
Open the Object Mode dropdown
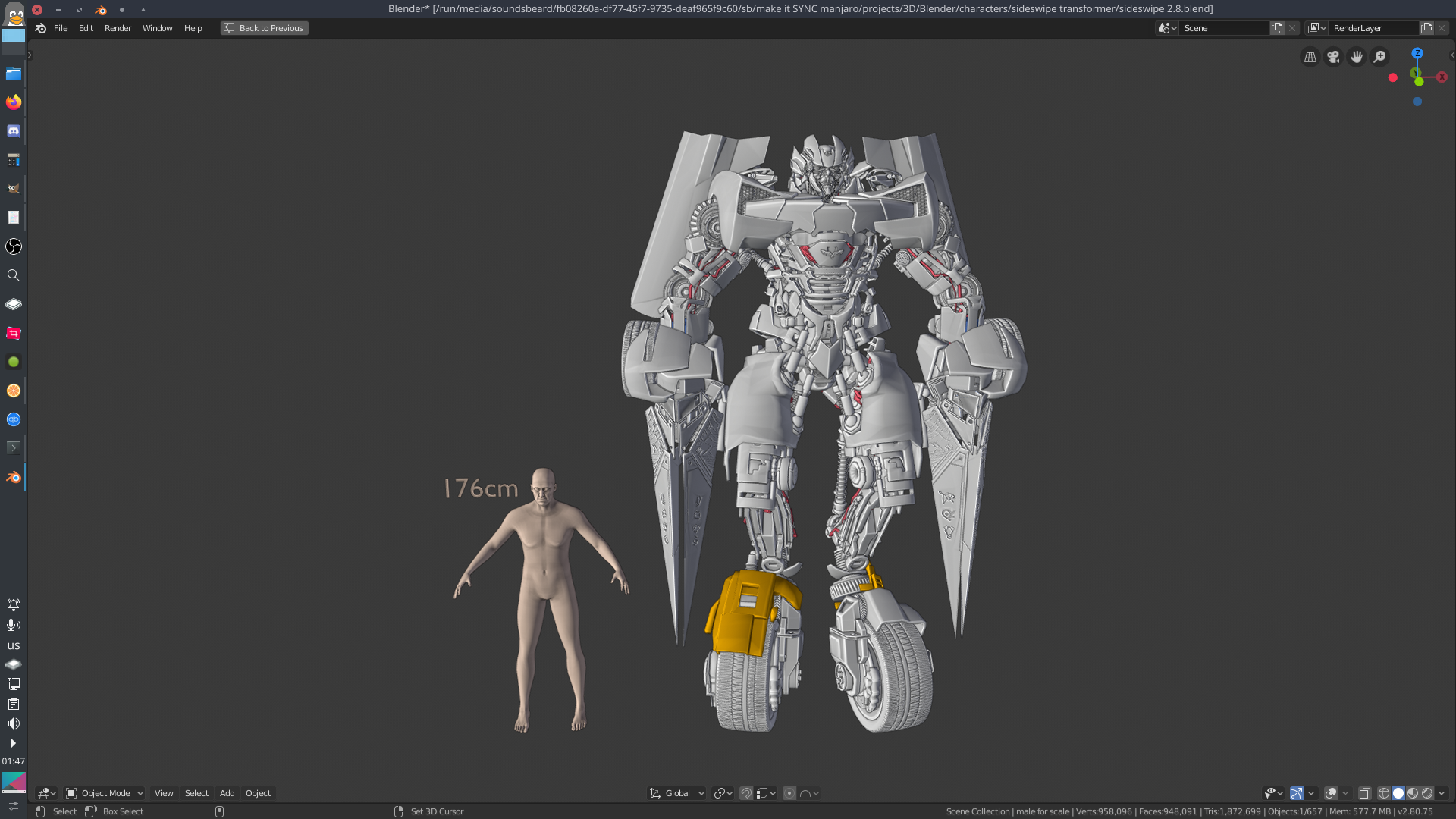coord(104,793)
